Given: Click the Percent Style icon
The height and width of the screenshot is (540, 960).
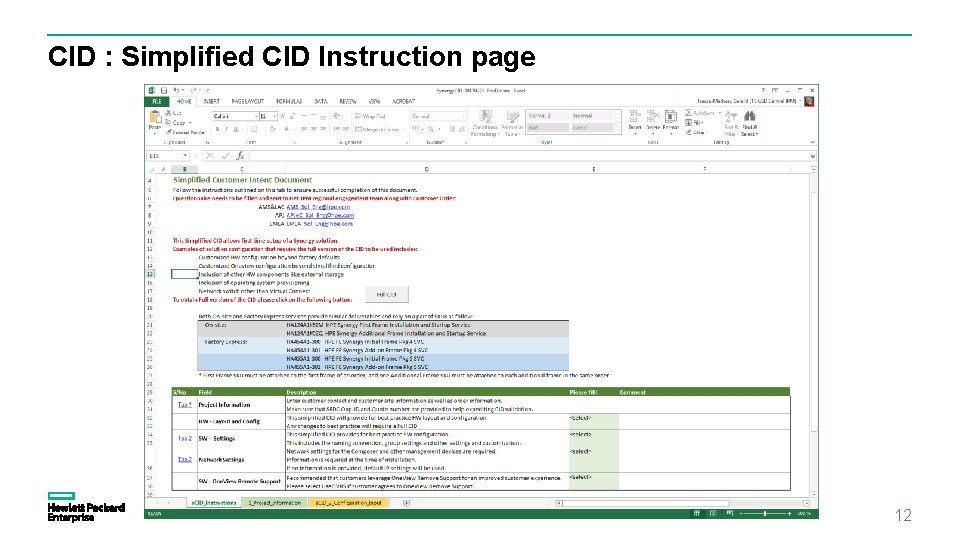Looking at the screenshot, I should [x=430, y=129].
